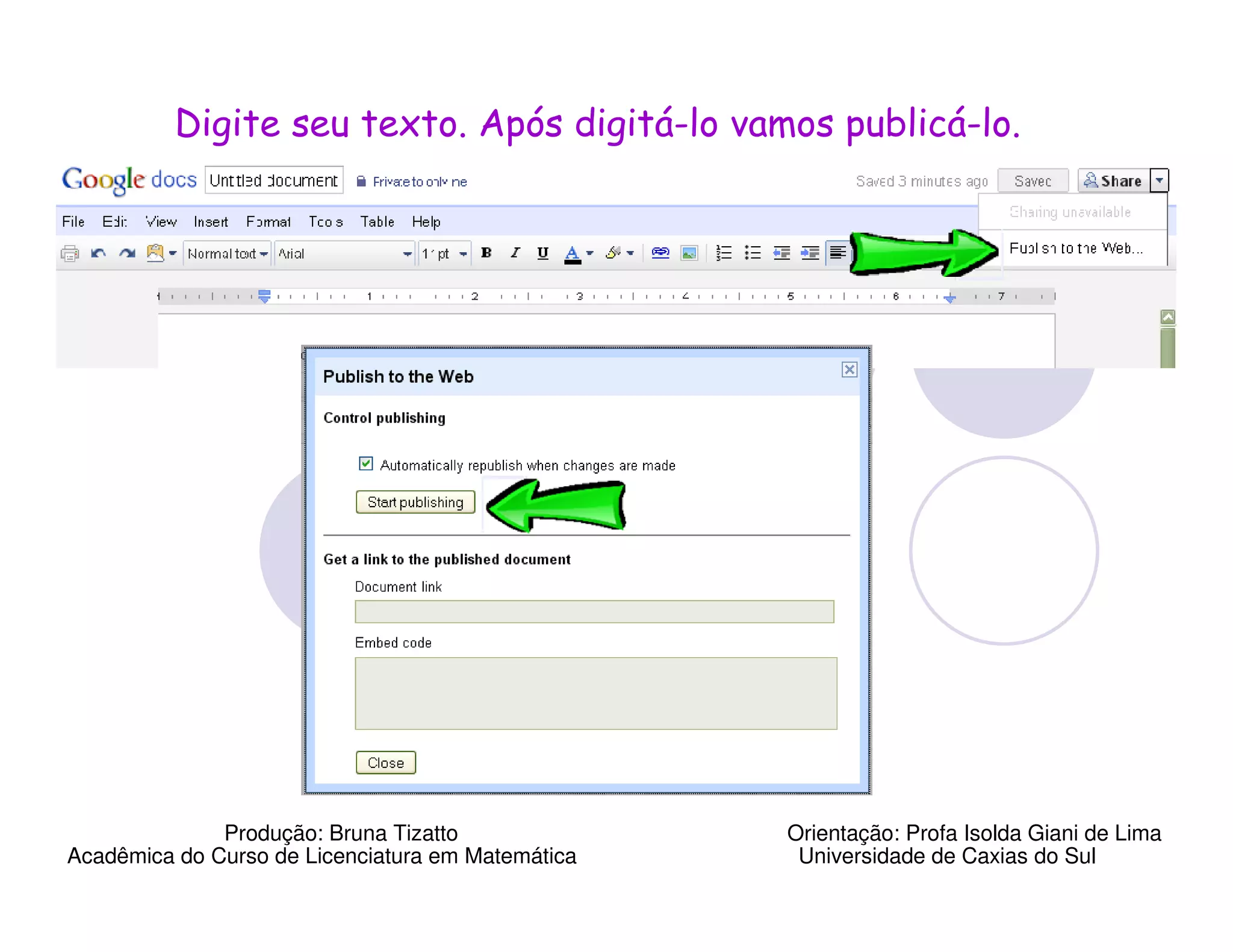Toggle underline formatting
The image size is (1233, 952).
[542, 253]
